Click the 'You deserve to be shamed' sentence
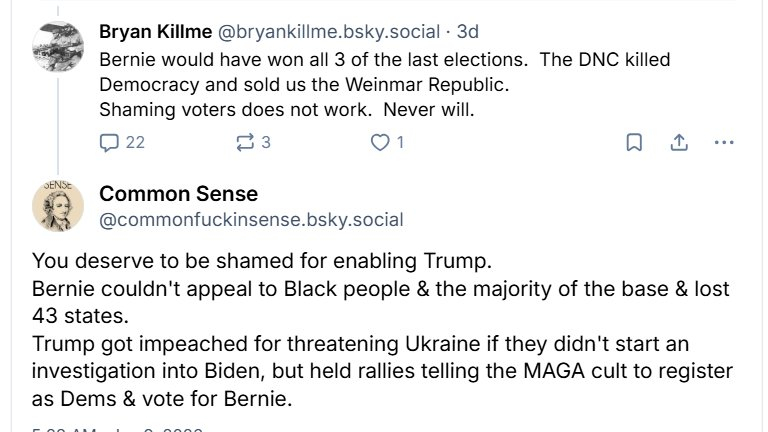The width and height of the screenshot is (768, 432). point(263,263)
